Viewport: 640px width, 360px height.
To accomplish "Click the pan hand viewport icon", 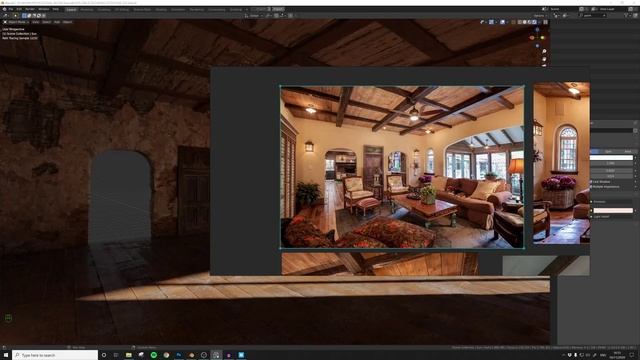I will 544,59.
